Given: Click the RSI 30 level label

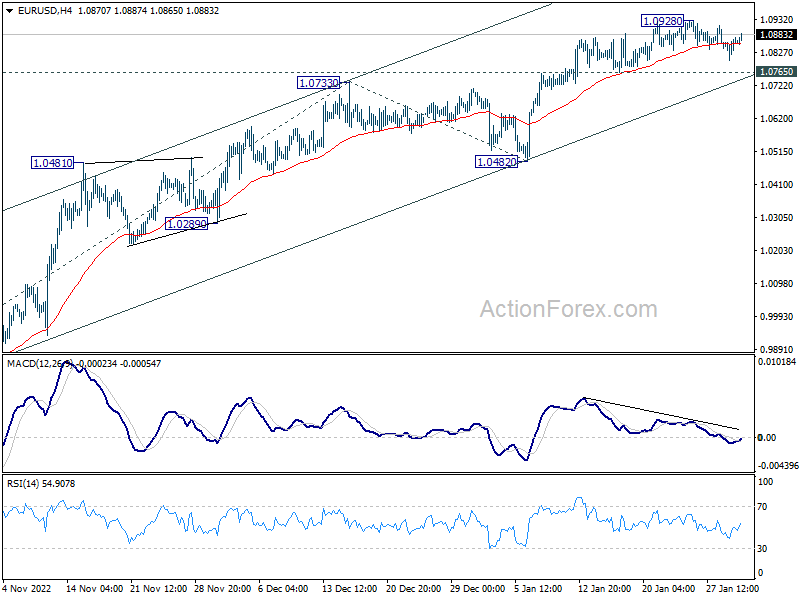Looking at the screenshot, I should pyautogui.click(x=762, y=548).
